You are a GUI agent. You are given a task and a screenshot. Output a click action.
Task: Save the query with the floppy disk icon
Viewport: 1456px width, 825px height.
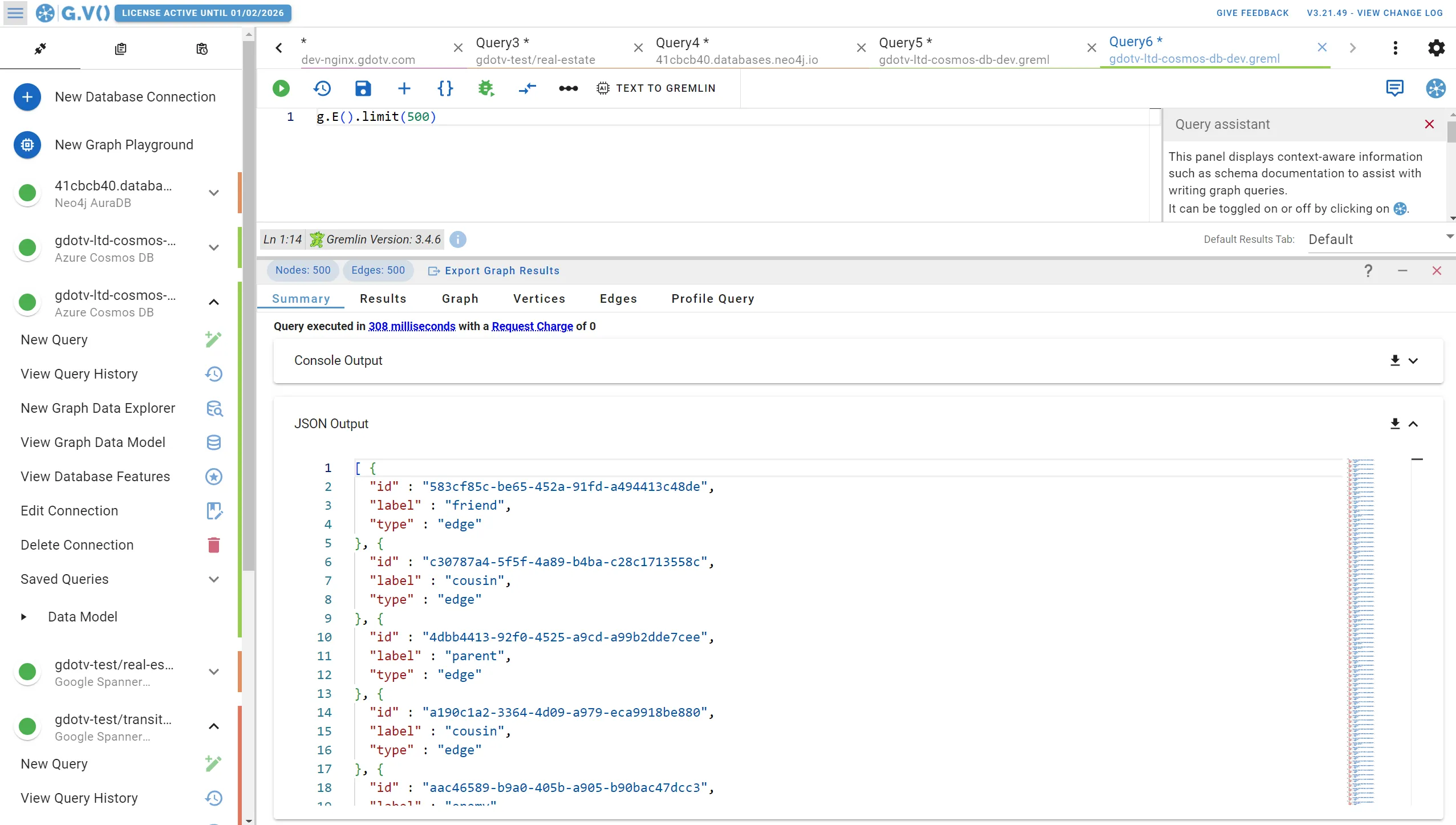click(363, 88)
